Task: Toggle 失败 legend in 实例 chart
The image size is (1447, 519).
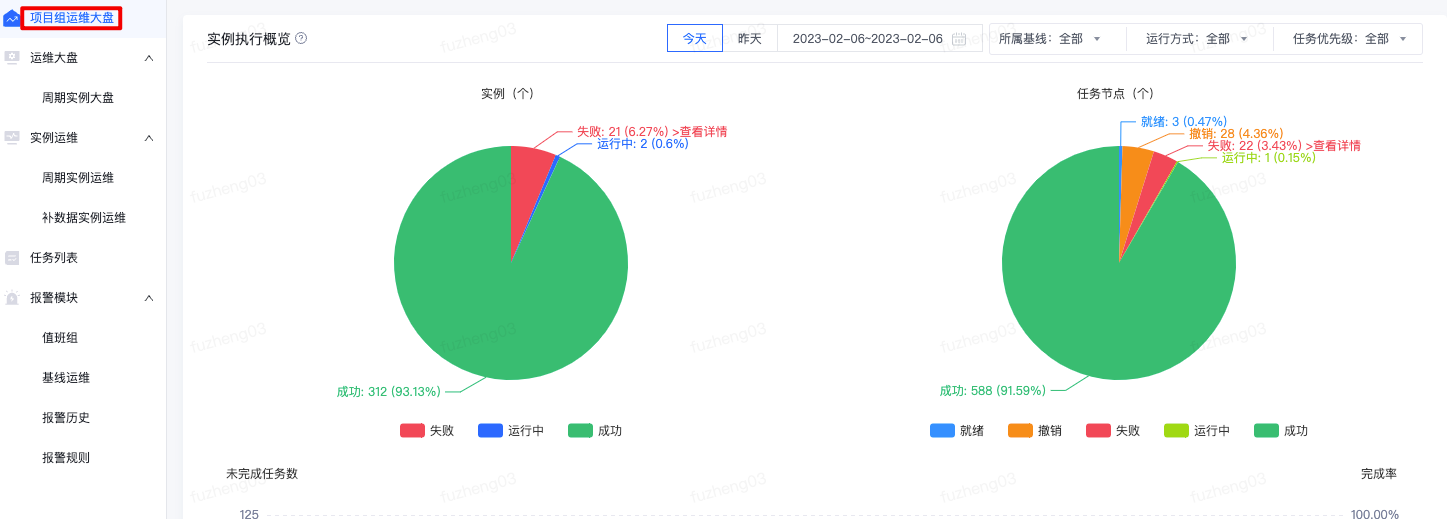Action: [x=427, y=431]
